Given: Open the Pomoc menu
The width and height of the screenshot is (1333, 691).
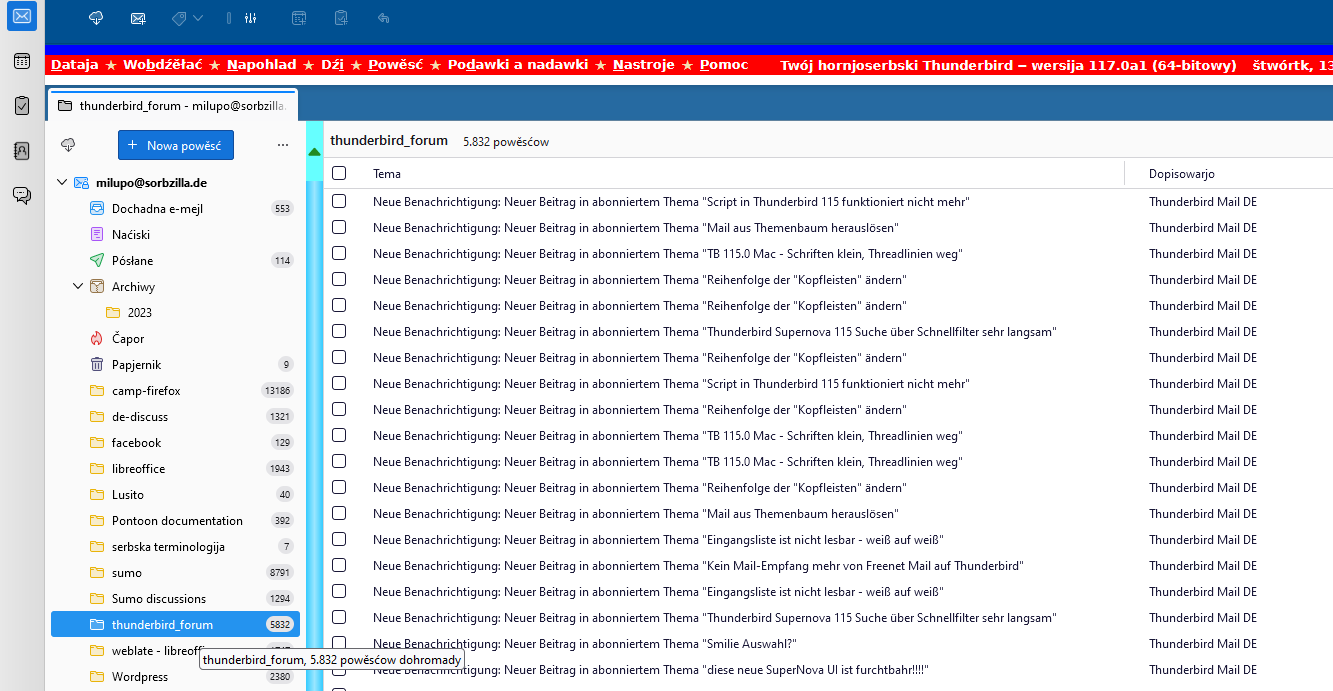Looking at the screenshot, I should click(724, 65).
